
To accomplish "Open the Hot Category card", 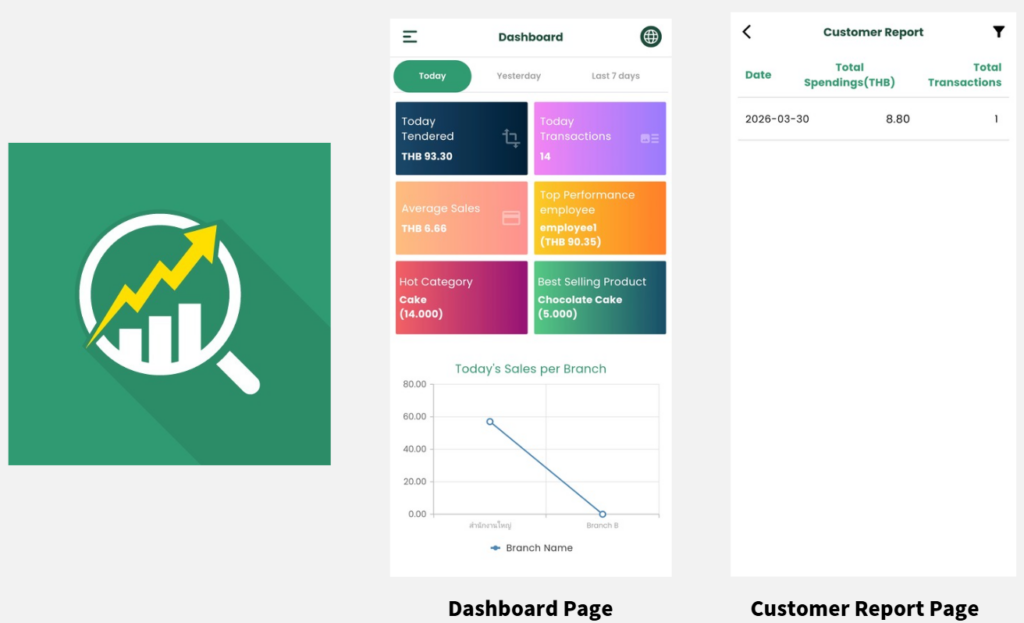I will click(461, 297).
